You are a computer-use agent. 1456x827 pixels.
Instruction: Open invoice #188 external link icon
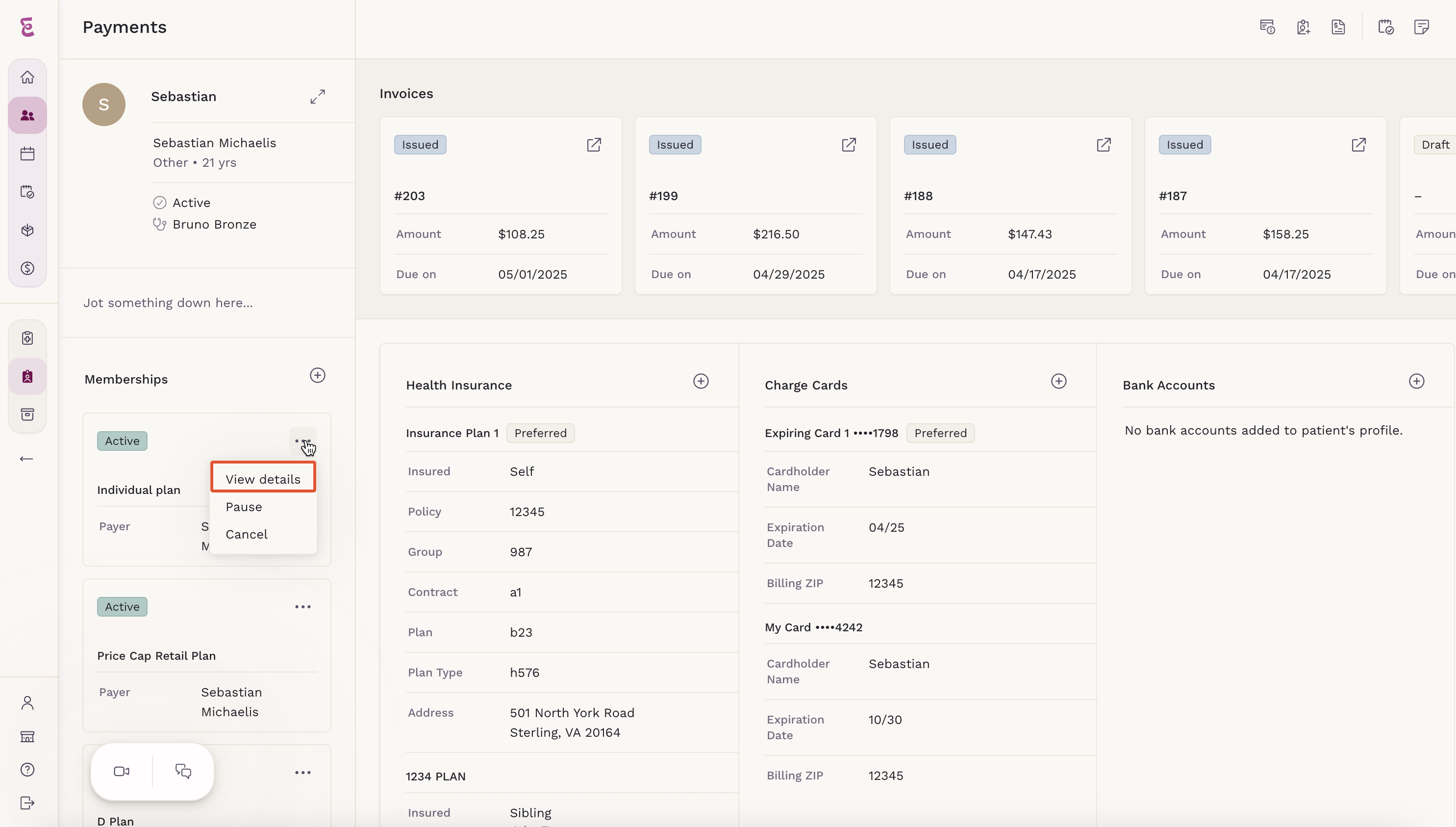point(1104,145)
